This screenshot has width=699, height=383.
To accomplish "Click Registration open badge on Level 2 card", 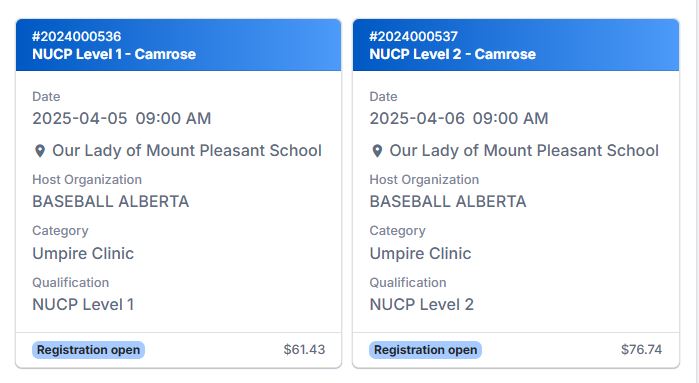I will pos(425,350).
